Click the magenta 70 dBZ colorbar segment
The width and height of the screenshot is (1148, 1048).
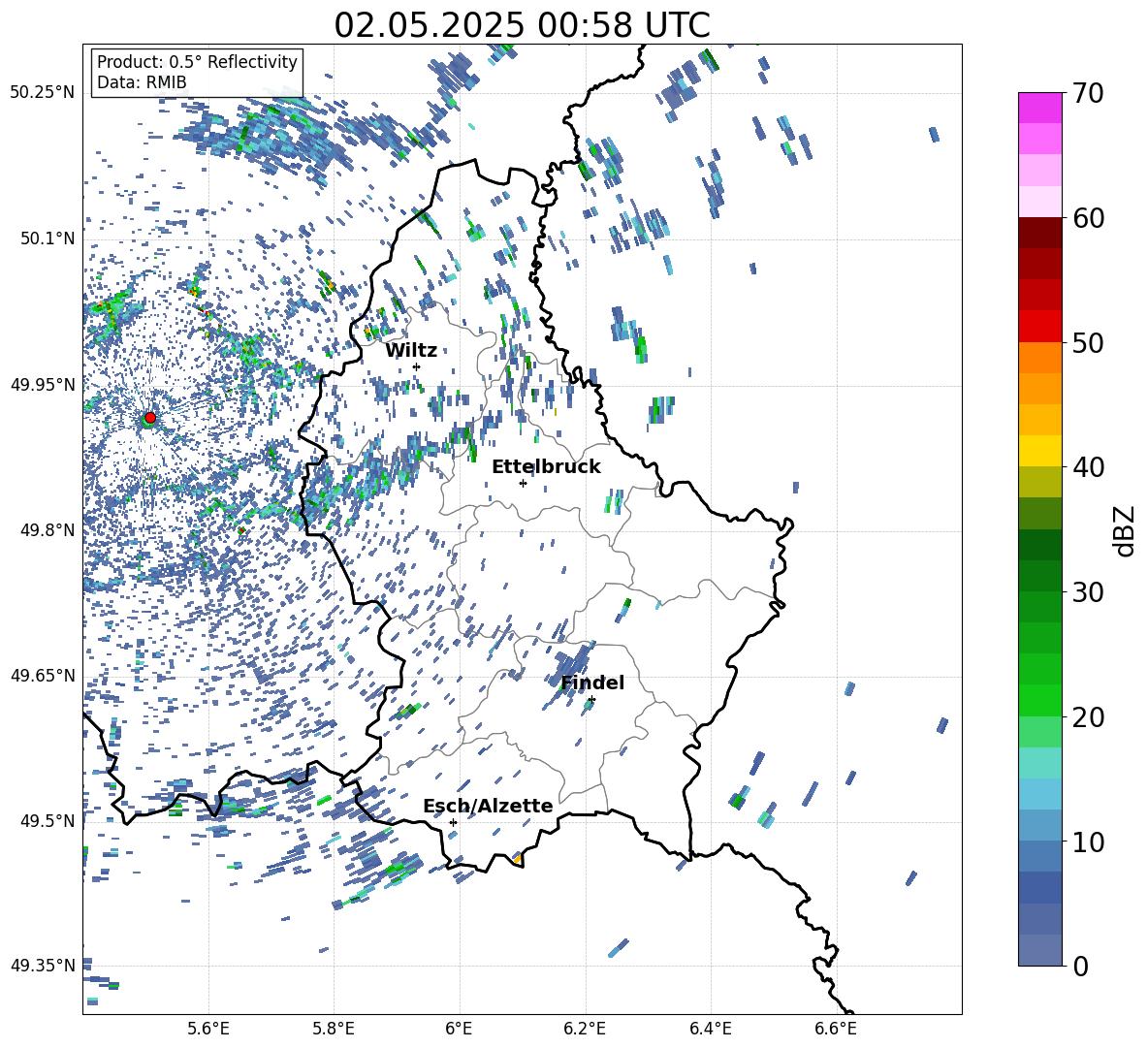[x=1039, y=108]
